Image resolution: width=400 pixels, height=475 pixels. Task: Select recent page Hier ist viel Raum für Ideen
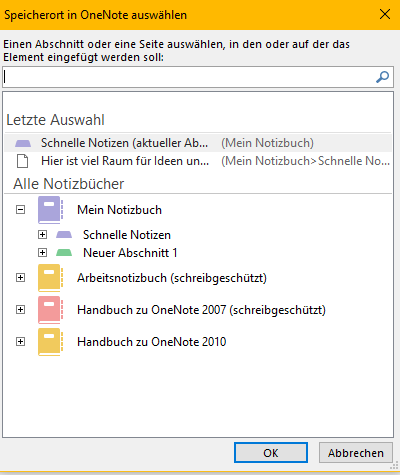(x=198, y=161)
